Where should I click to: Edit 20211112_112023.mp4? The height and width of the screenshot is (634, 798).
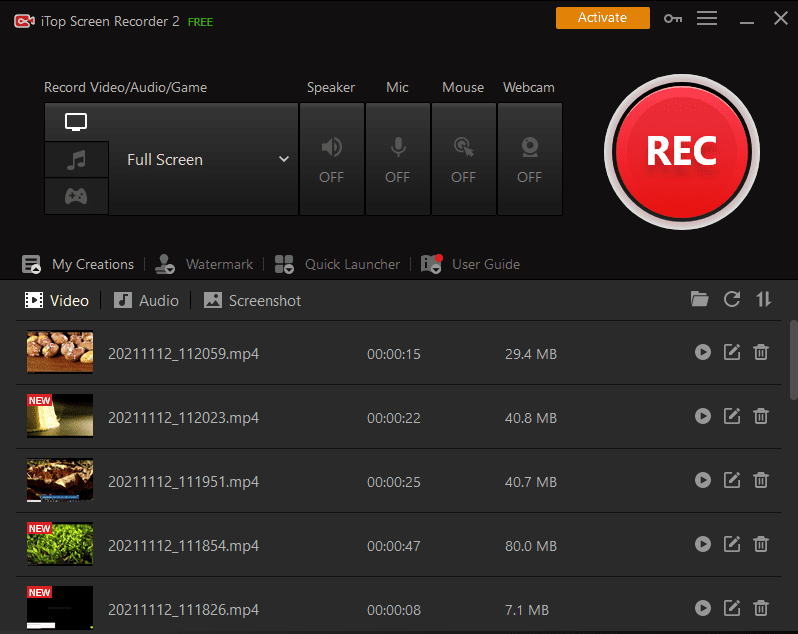[732, 416]
